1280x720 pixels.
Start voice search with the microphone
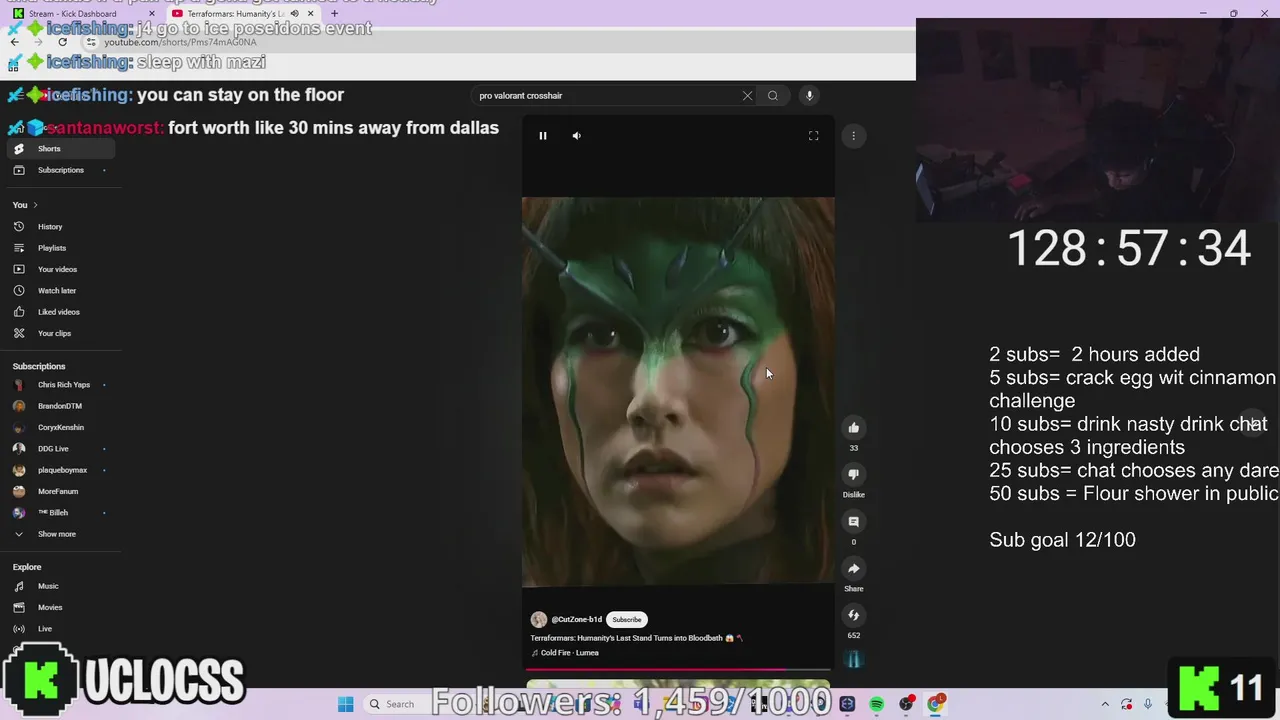pyautogui.click(x=810, y=96)
